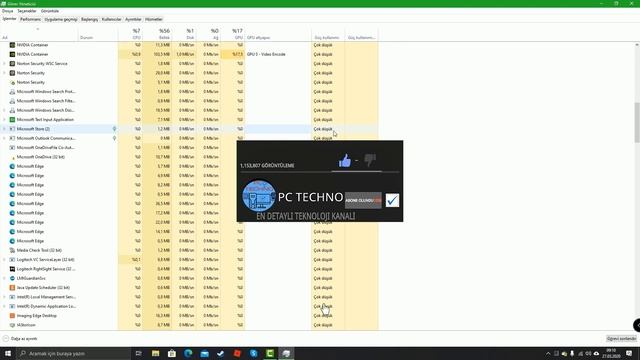Switch to the Uygulama geçmişi tab
The image size is (640, 360).
point(61,19)
